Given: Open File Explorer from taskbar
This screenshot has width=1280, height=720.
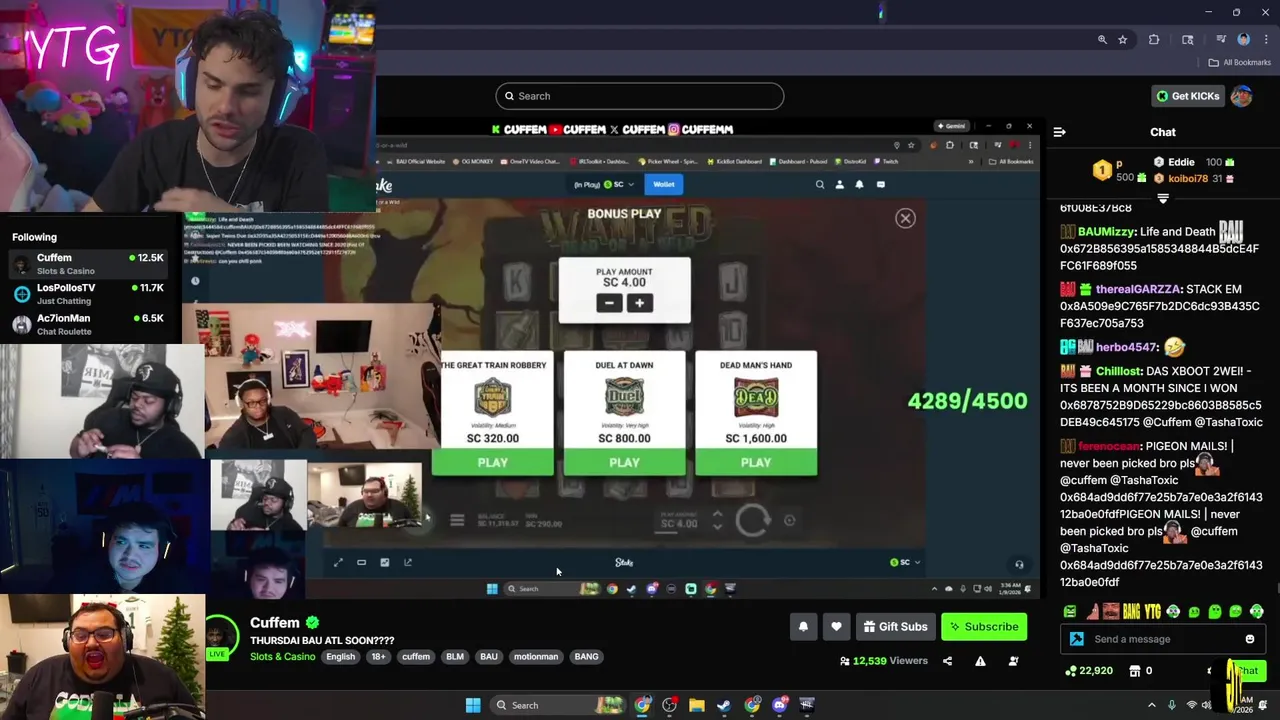Looking at the screenshot, I should pyautogui.click(x=697, y=705).
